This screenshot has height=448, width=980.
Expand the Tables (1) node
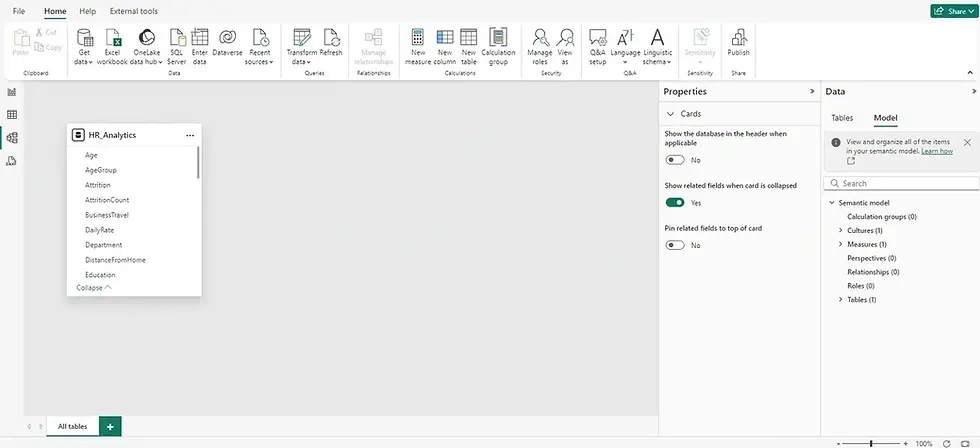[841, 299]
